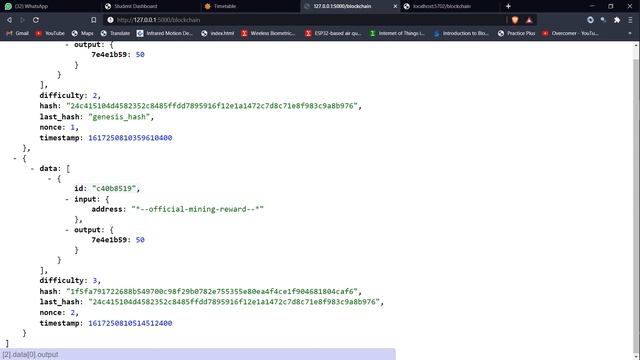
Task: Click the hash value starting with 24c415104d under difficulty 2
Action: [x=212, y=106]
